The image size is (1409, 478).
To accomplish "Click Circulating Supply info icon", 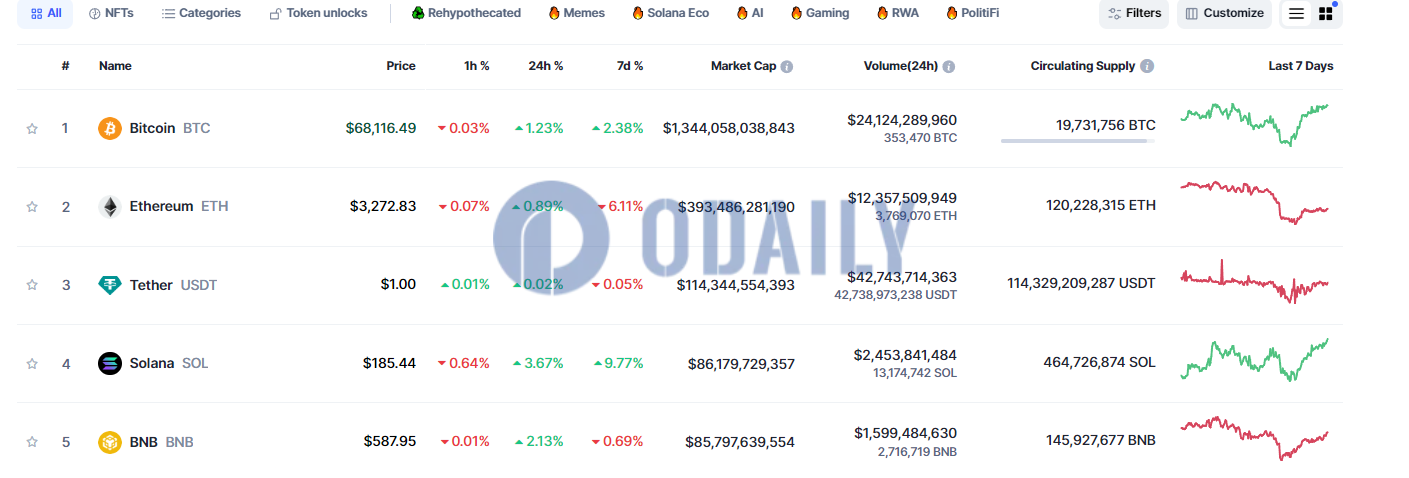I will [1147, 66].
